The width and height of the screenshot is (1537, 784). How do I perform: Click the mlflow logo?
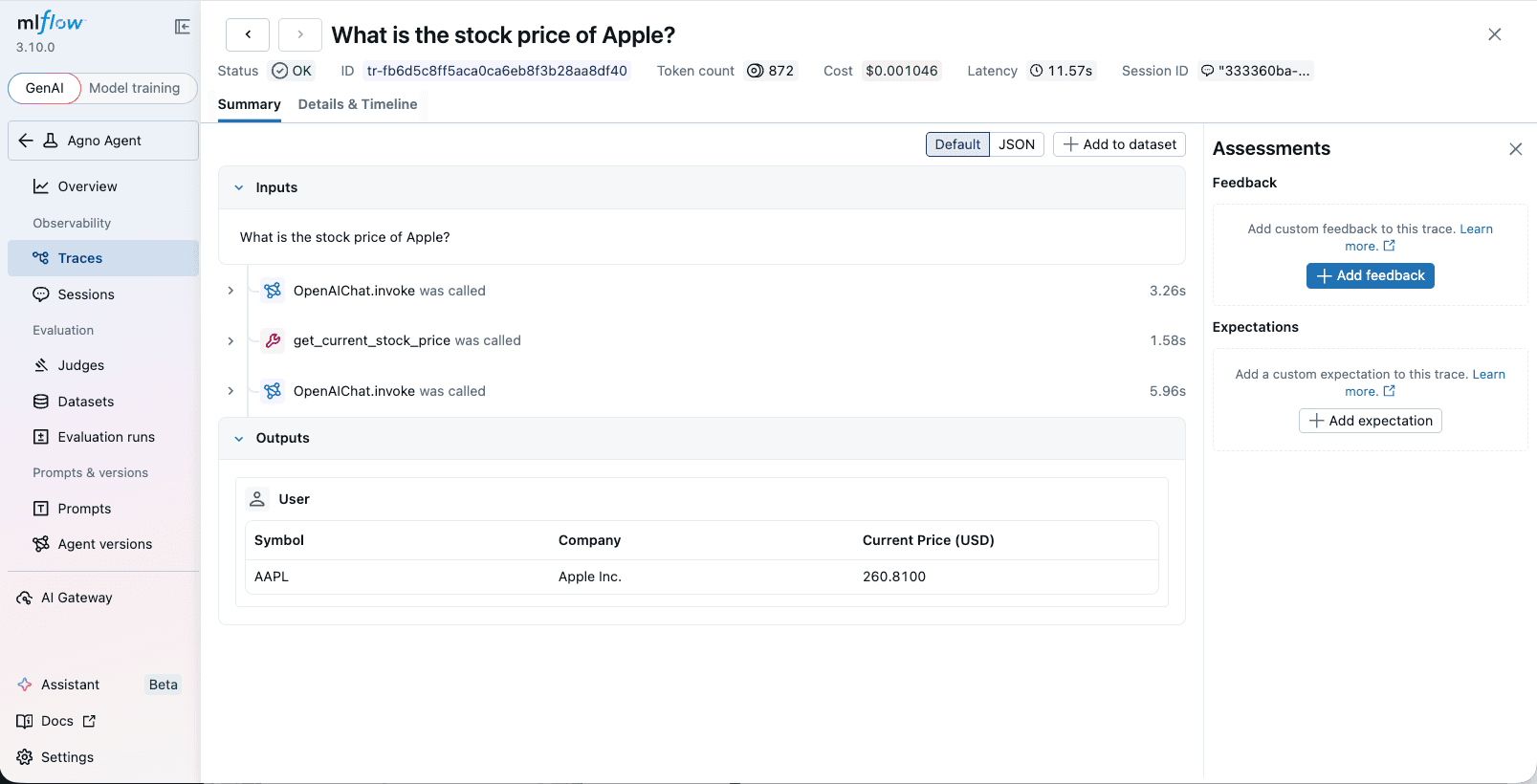pos(51,23)
